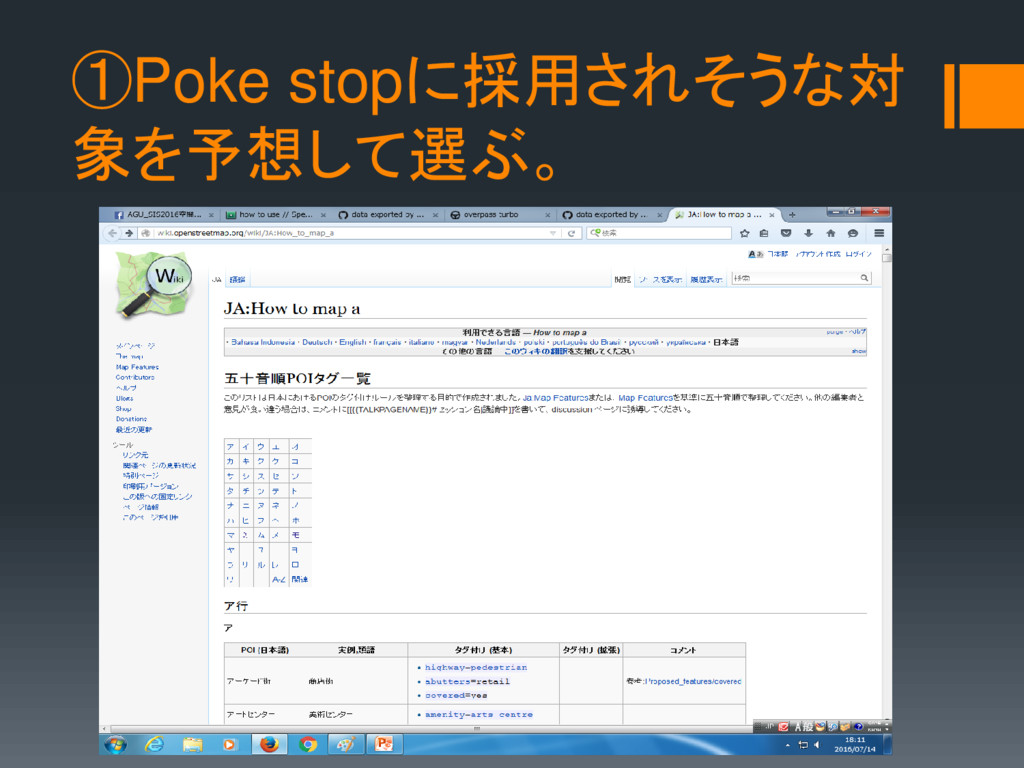
Task: Jump to ア in the kana index
Action: 230,447
